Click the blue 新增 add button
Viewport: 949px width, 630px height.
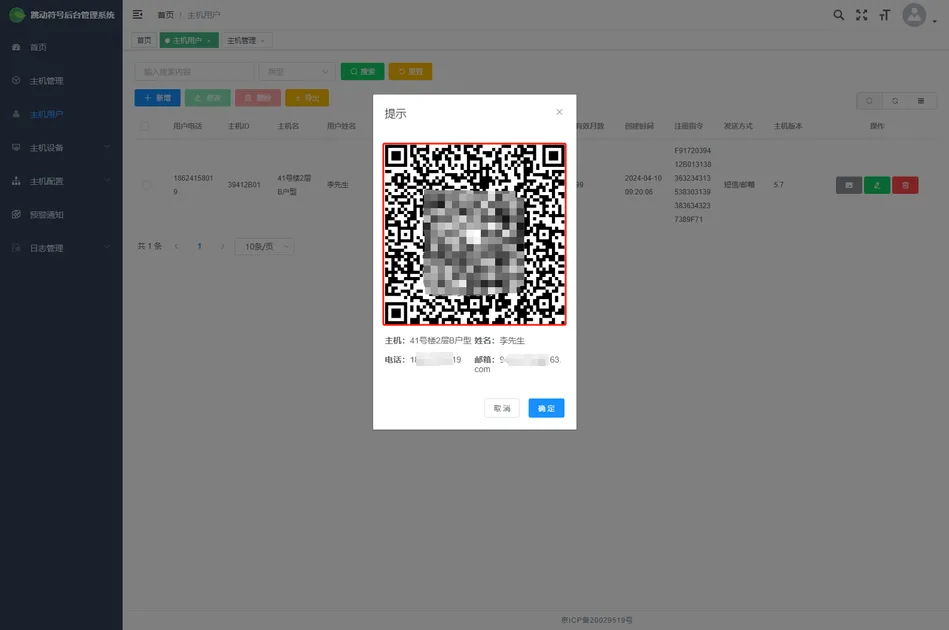[x=157, y=98]
